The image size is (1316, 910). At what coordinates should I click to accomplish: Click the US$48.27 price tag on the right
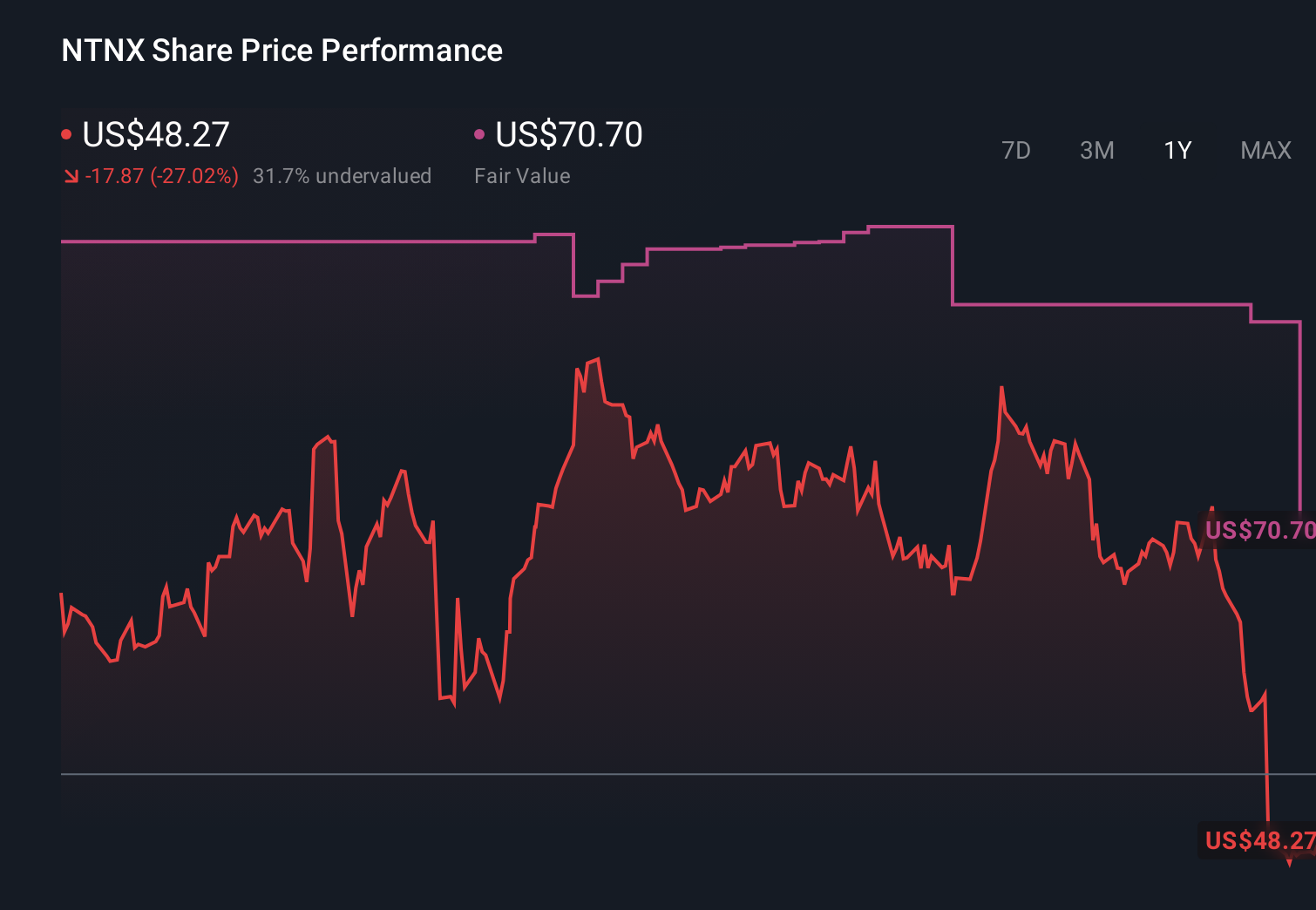[1255, 840]
